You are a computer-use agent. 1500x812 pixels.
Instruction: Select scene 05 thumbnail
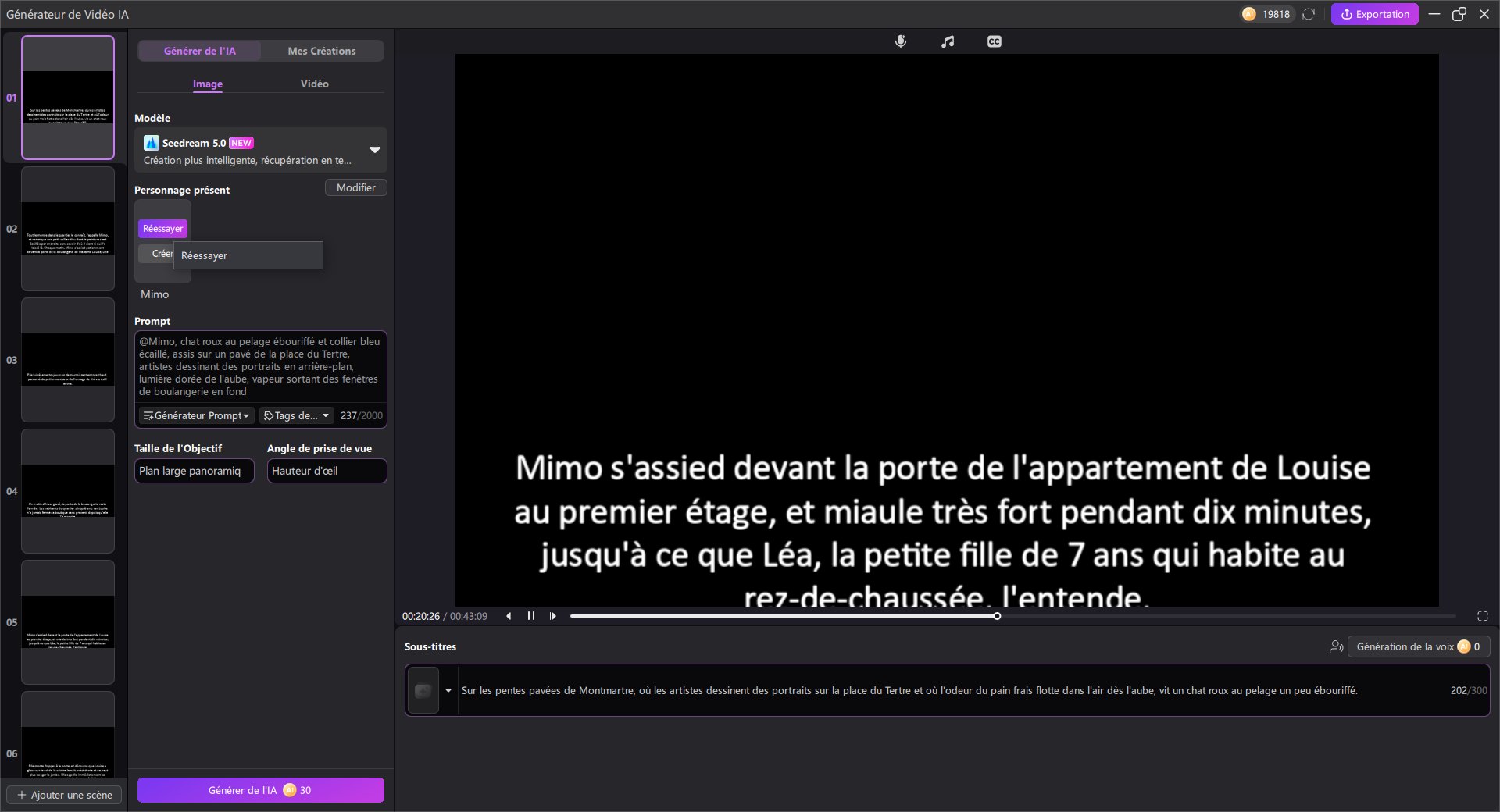pos(68,622)
